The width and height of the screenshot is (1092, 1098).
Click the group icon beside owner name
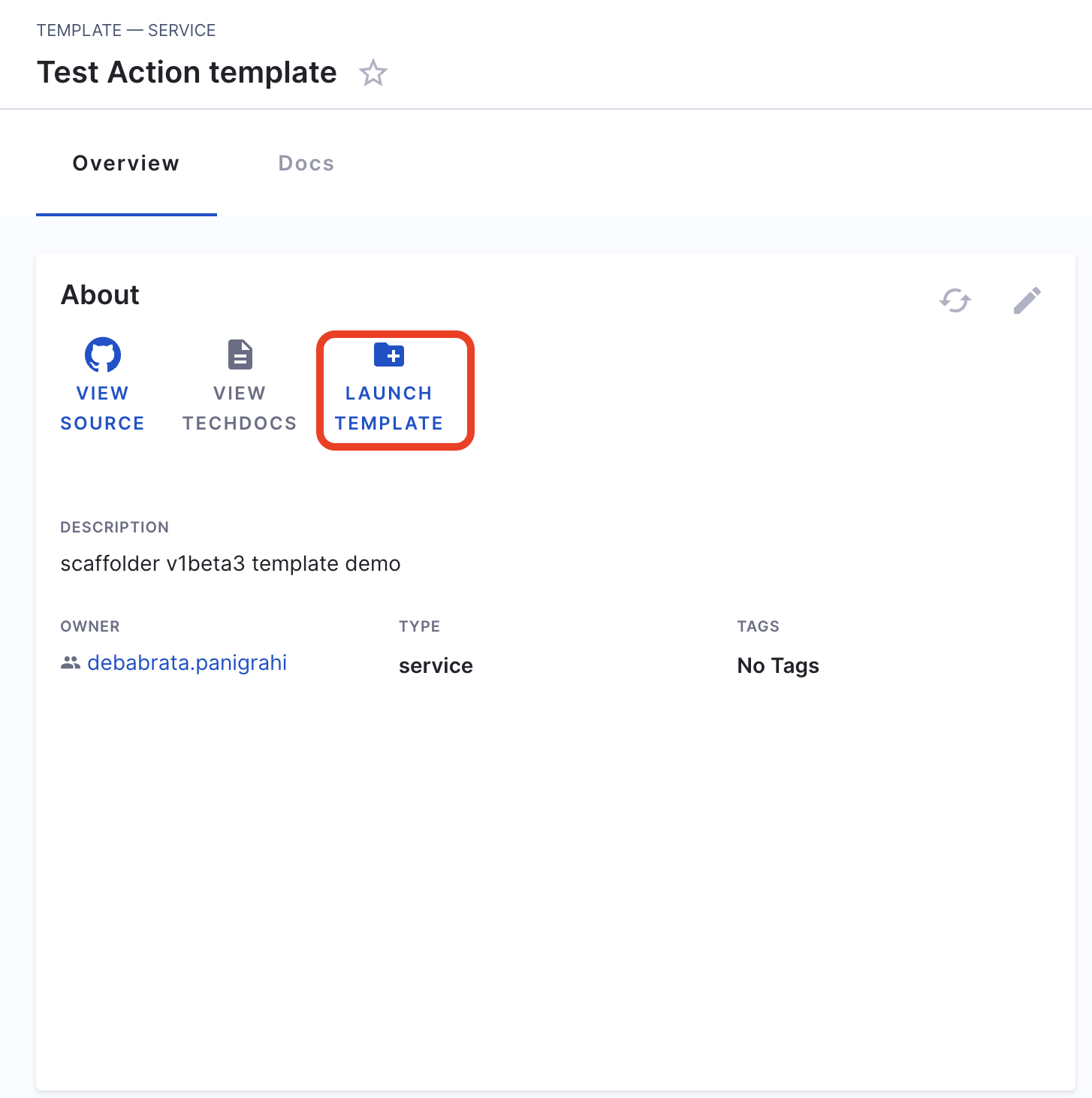[71, 663]
